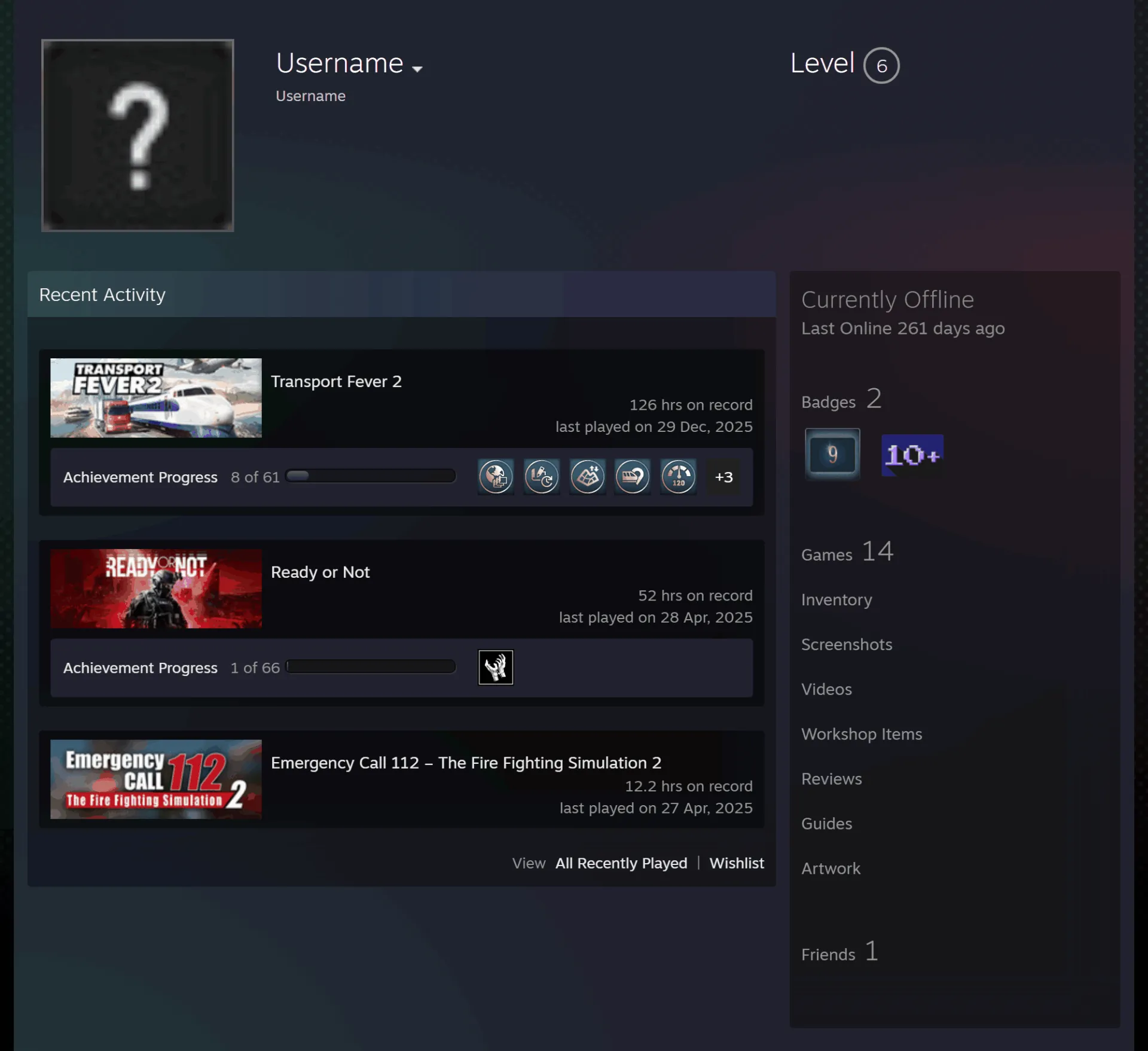Image resolution: width=1148 pixels, height=1051 pixels.
Task: Open the Wishlist link
Action: pyautogui.click(x=737, y=863)
